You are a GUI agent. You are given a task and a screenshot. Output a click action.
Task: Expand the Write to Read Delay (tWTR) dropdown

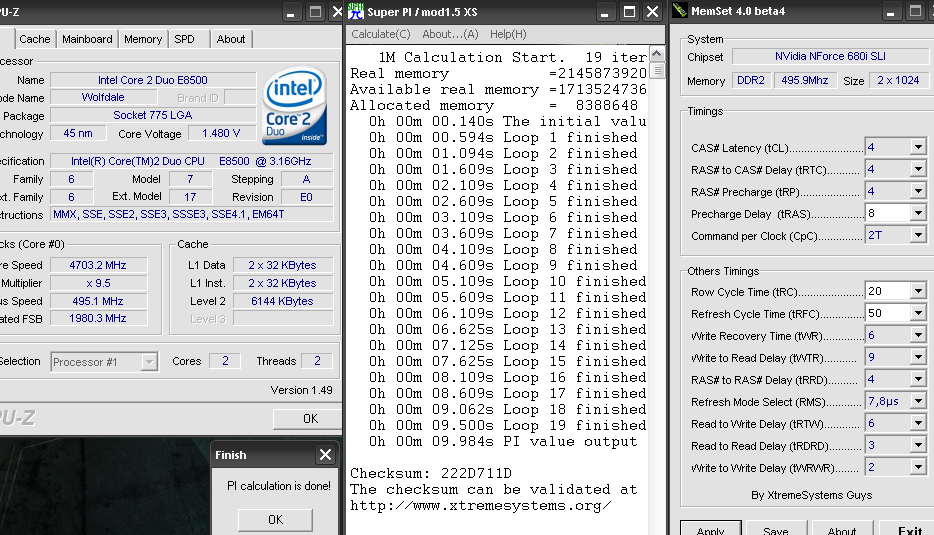918,357
